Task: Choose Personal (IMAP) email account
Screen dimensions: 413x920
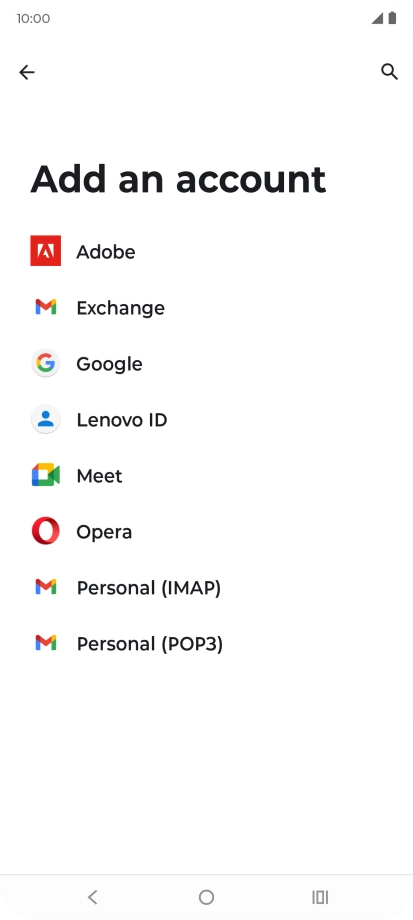Action: pos(206,587)
